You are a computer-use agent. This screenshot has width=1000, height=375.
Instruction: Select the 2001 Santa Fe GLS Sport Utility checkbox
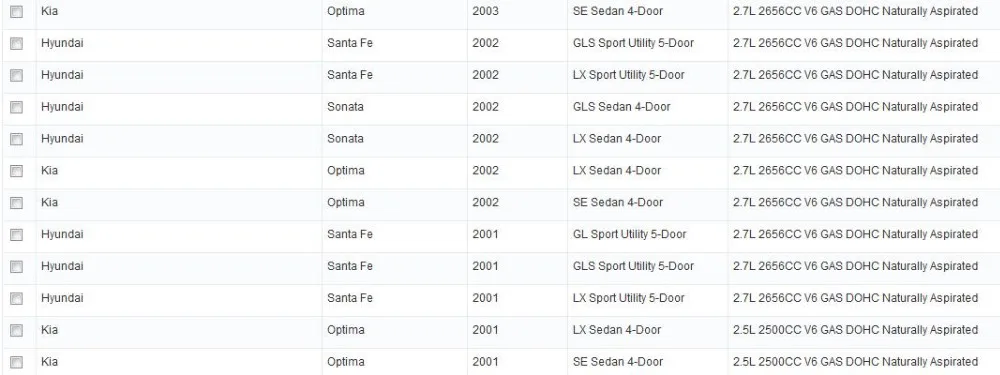click(x=17, y=267)
